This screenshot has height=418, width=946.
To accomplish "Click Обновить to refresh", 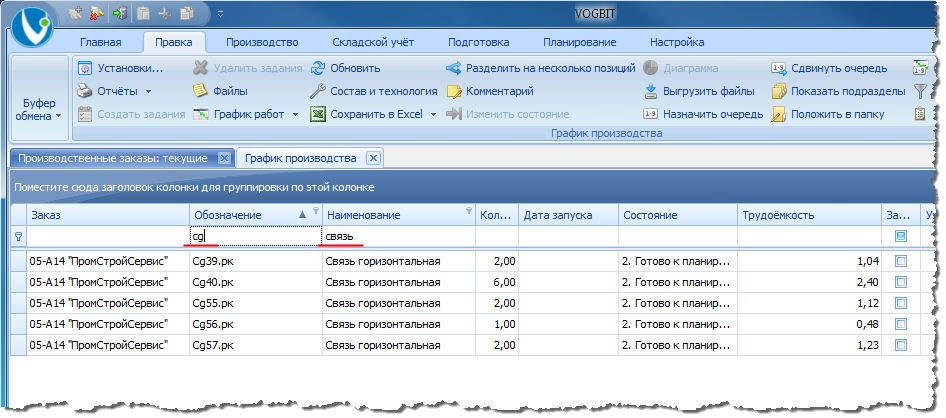I will coord(345,68).
